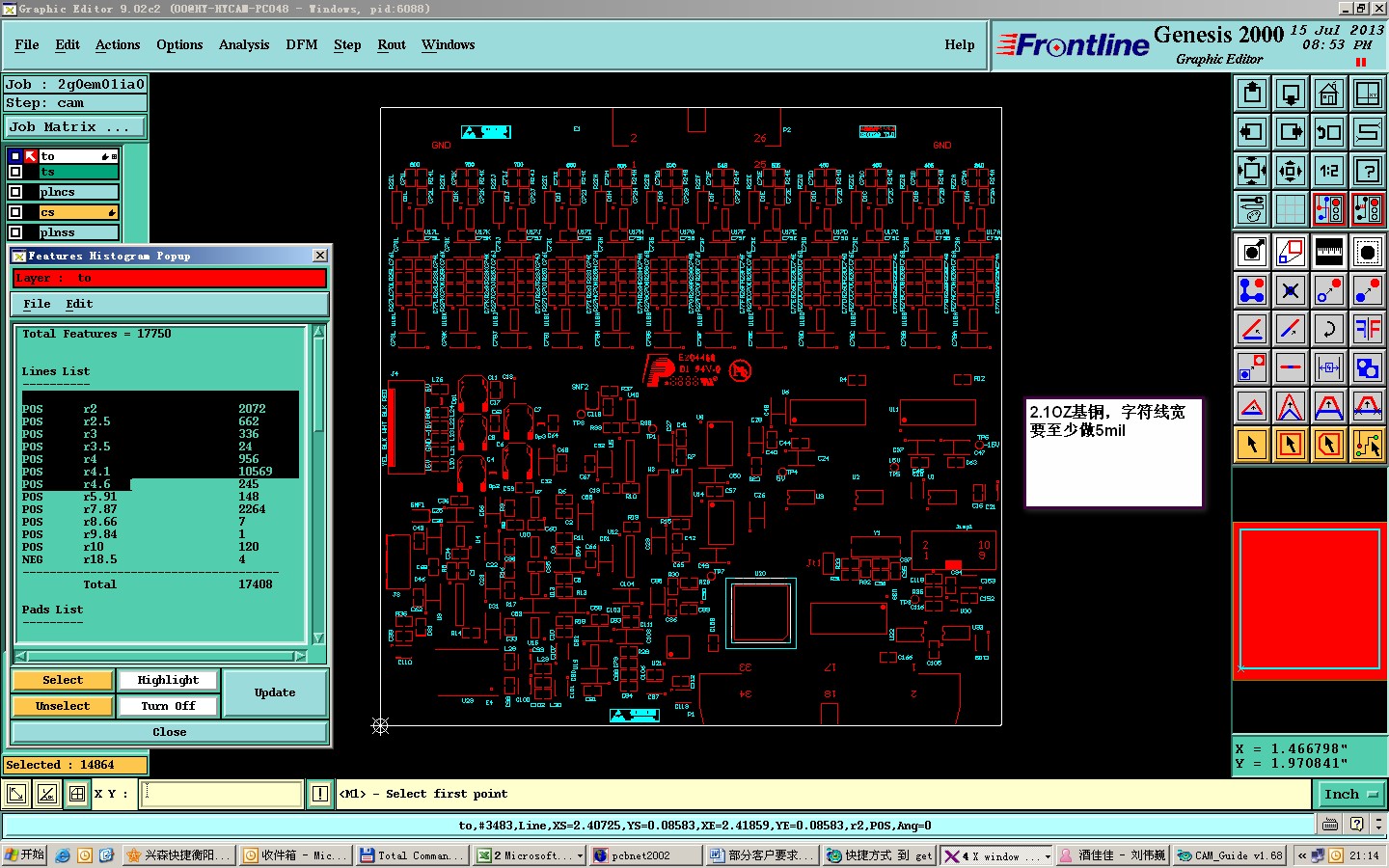Click the Close button in histogram popup
The height and width of the screenshot is (868, 1389).
[170, 732]
